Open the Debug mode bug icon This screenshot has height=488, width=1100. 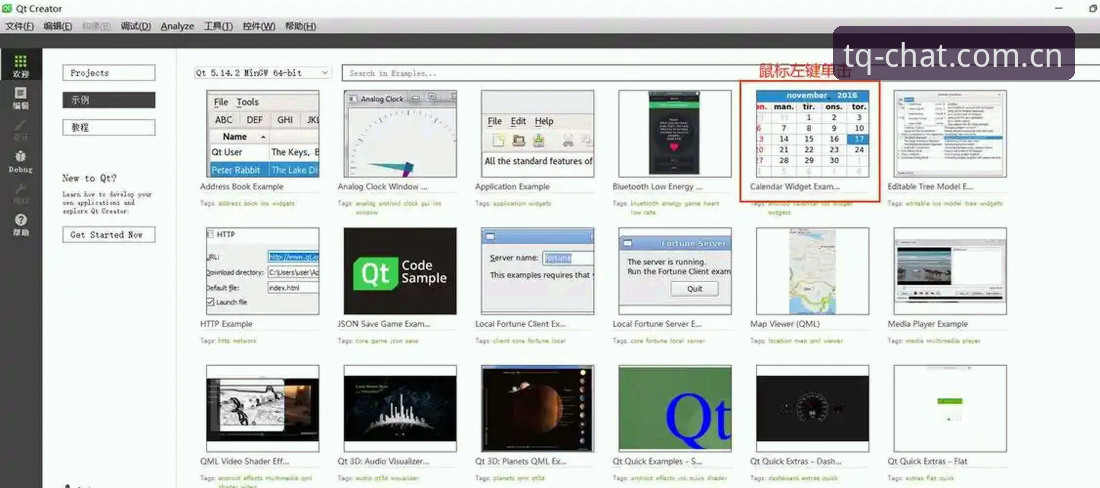click(21, 162)
